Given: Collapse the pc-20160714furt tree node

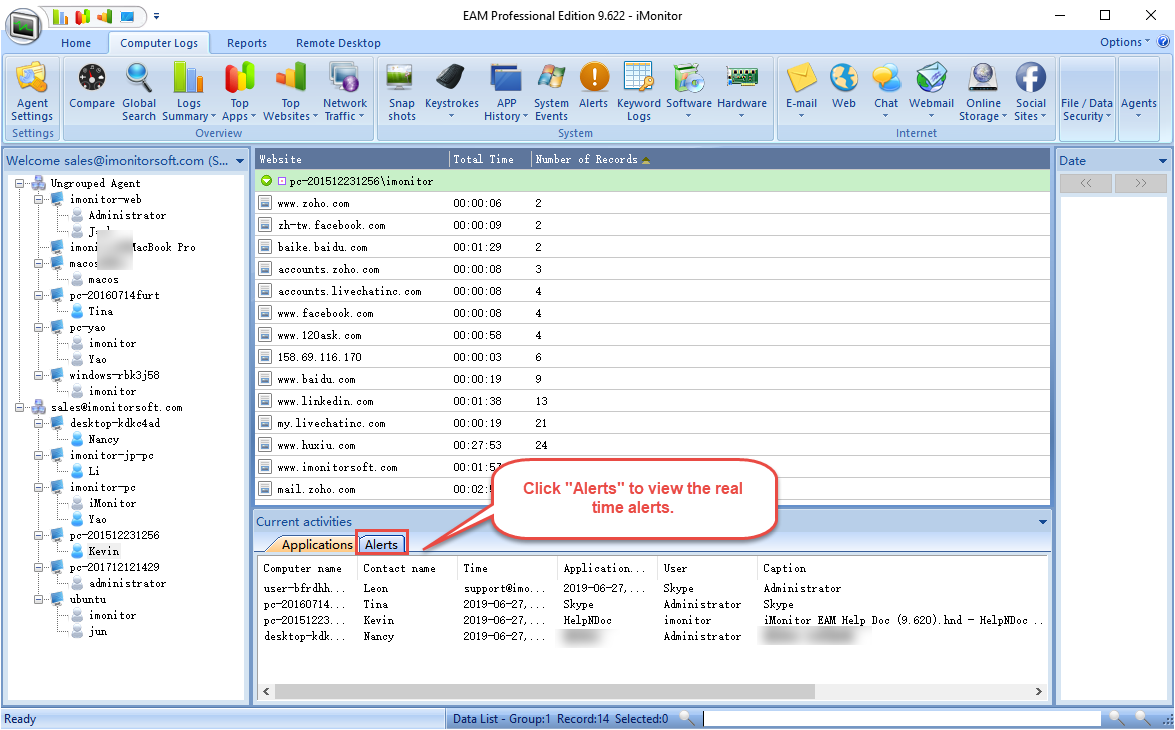Looking at the screenshot, I should pyautogui.click(x=38, y=295).
